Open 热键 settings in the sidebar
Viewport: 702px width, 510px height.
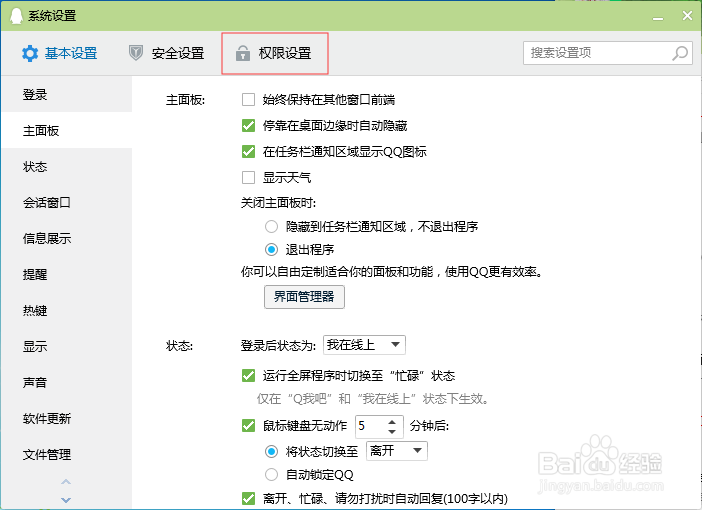pyautogui.click(x=66, y=310)
